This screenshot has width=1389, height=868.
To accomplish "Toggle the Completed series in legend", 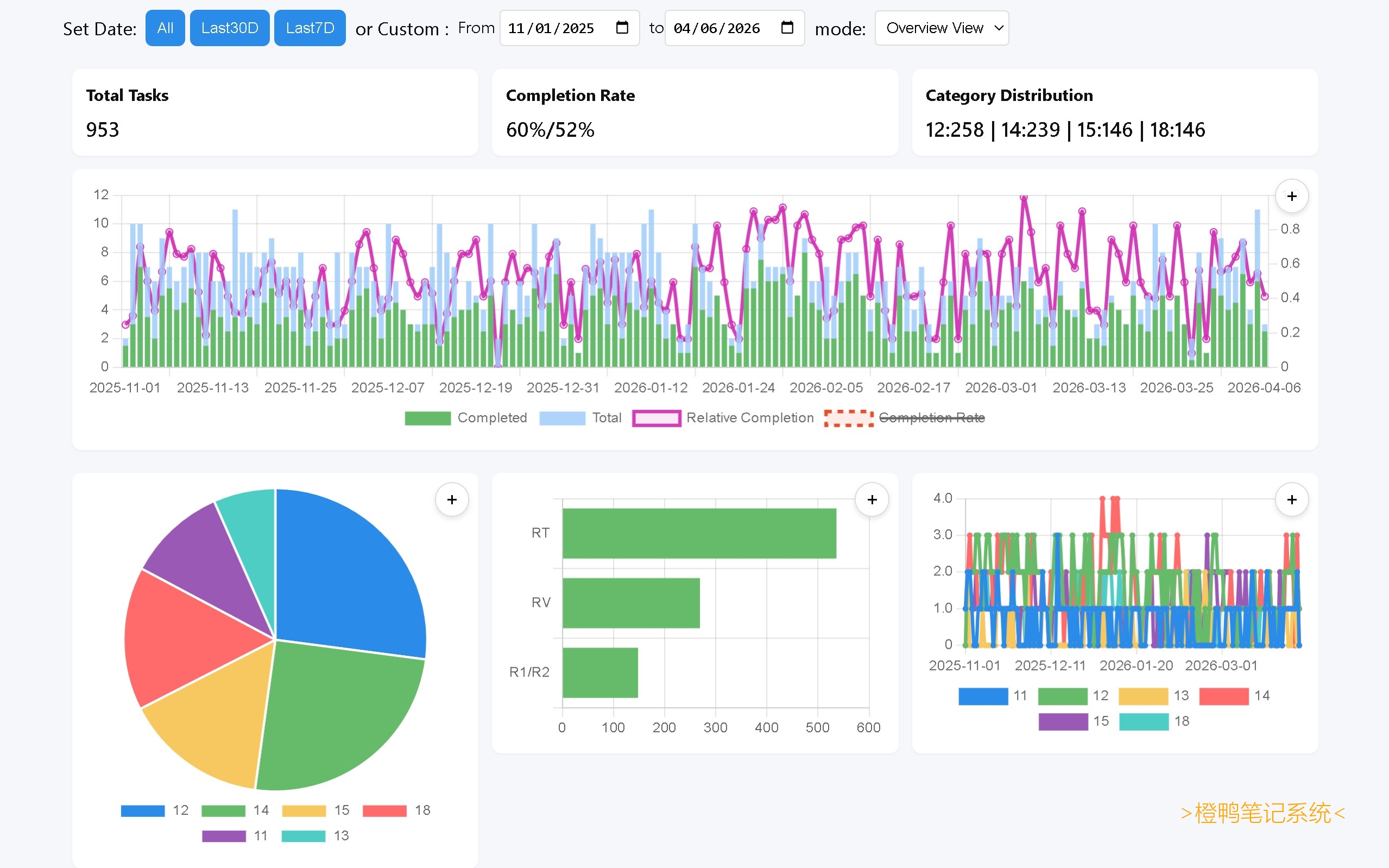I will pos(428,418).
